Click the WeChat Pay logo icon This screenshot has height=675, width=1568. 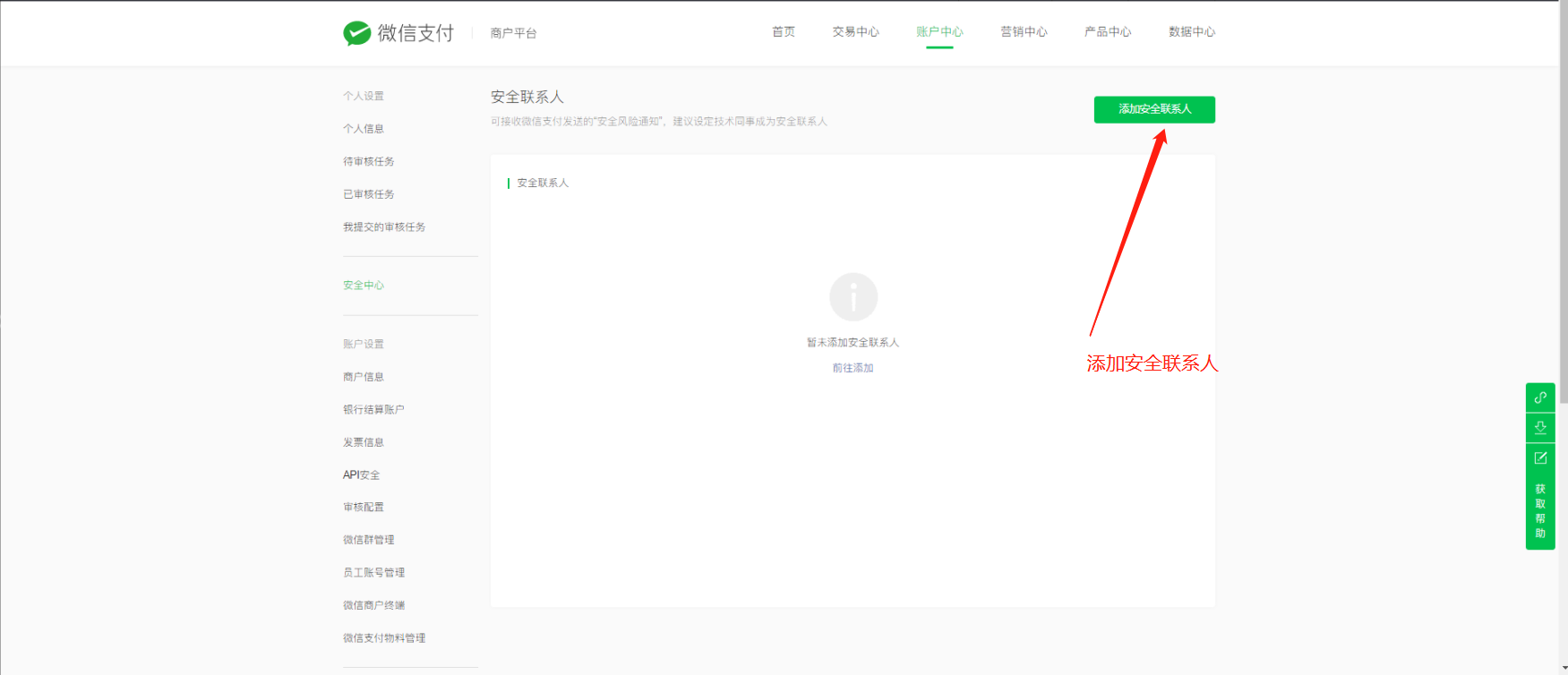point(356,33)
